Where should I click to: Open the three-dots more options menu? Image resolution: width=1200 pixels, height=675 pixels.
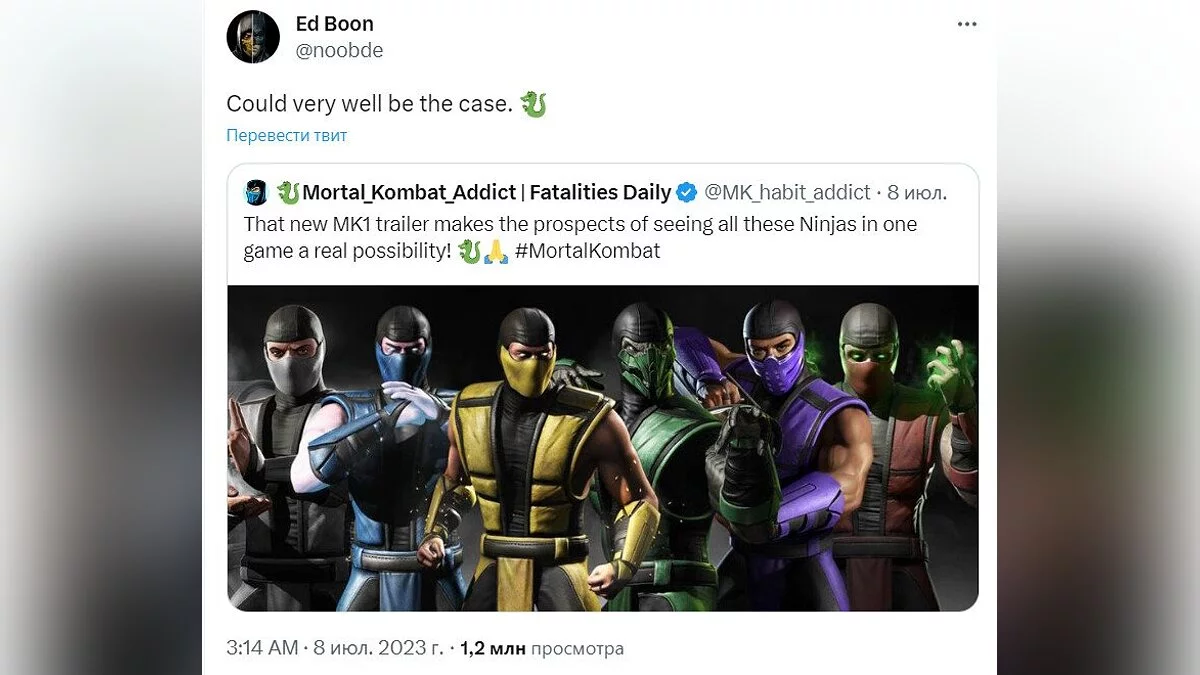(x=966, y=24)
